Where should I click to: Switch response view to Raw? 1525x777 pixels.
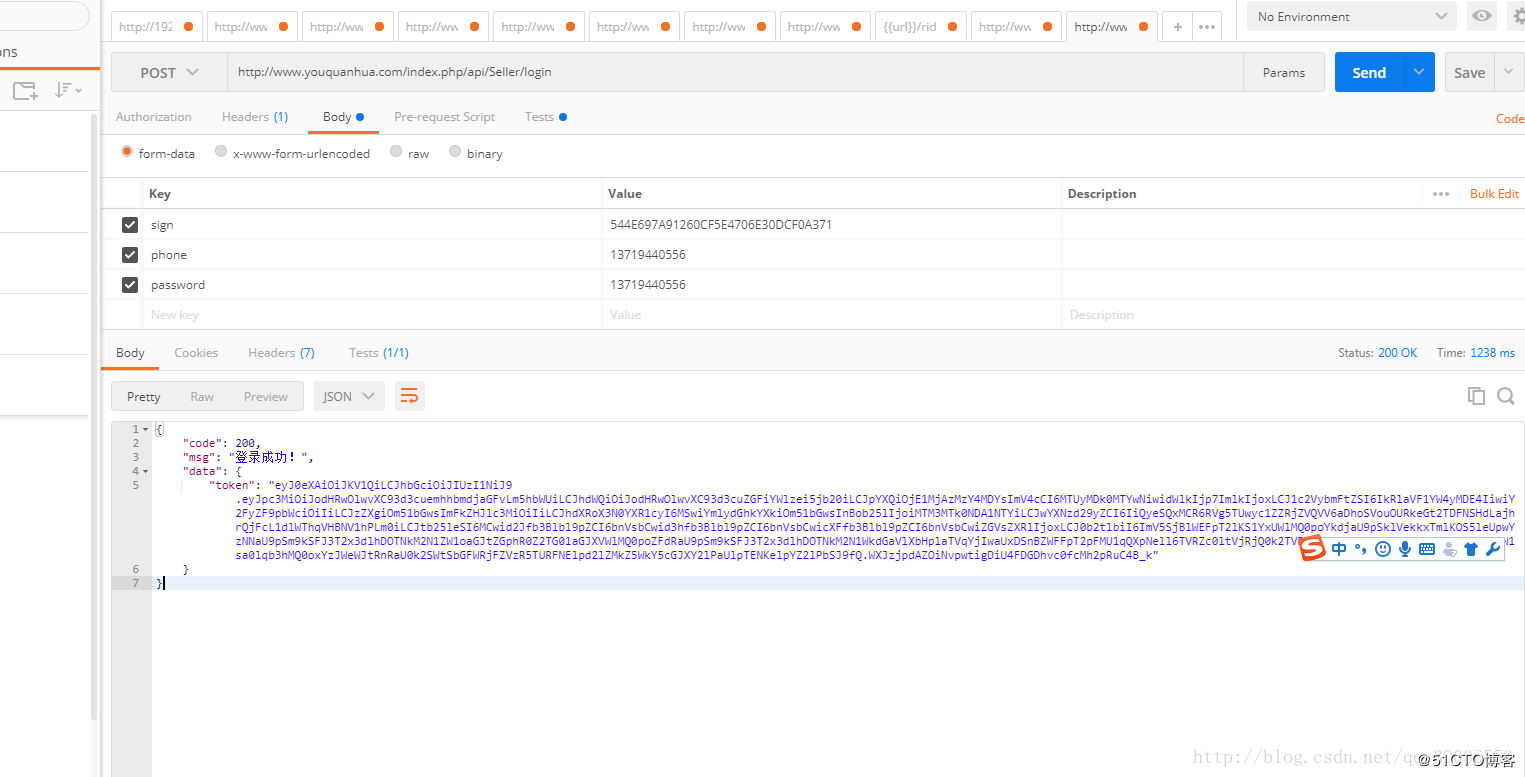click(202, 396)
